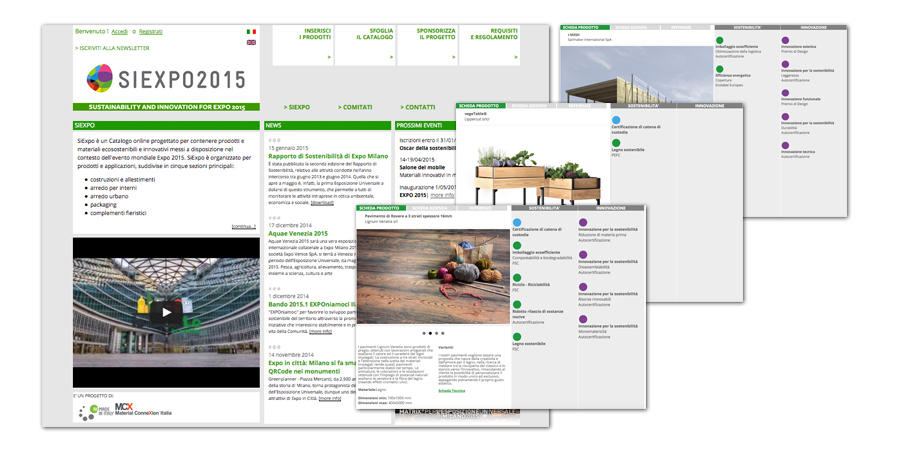Click the download link under sustainability report news
Screen dimensions: 900x450
[x=322, y=203]
